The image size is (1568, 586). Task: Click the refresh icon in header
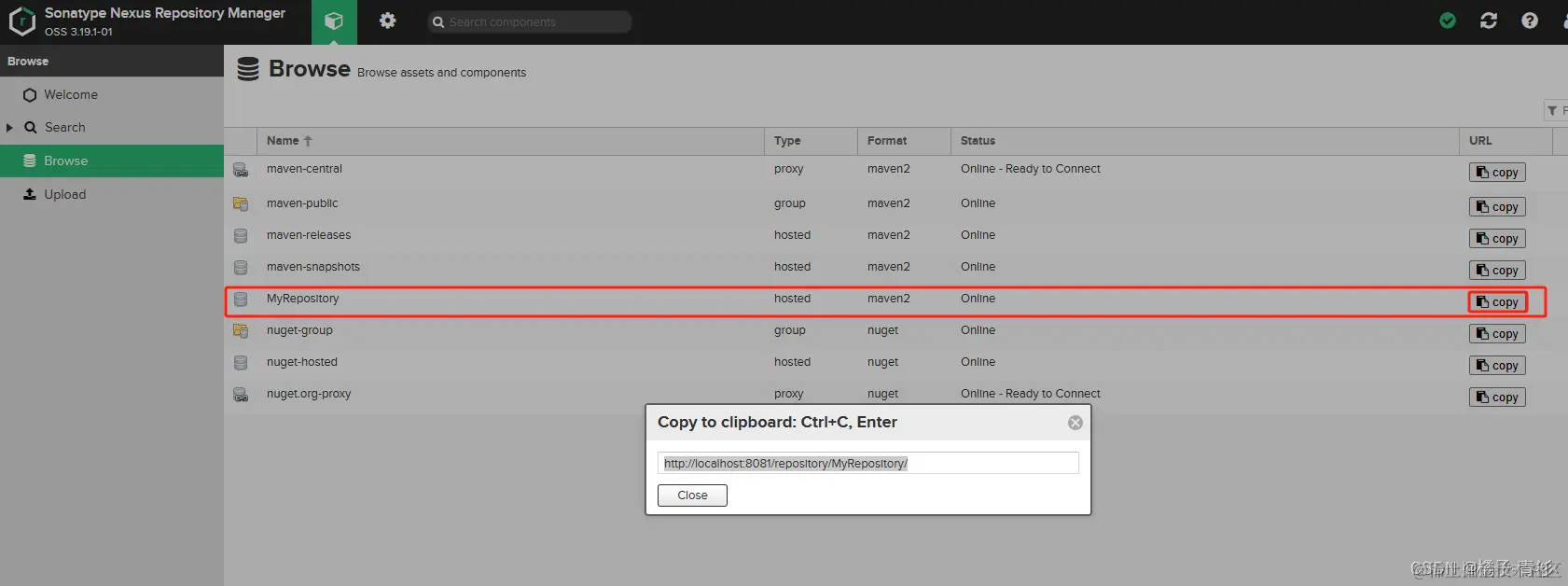tap(1489, 21)
